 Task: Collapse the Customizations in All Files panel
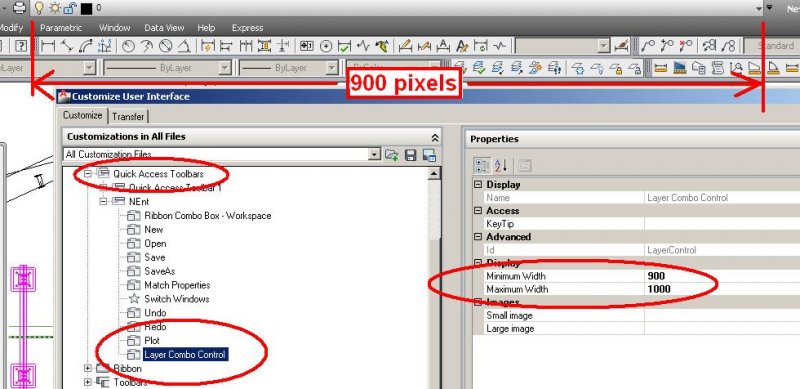pos(435,137)
